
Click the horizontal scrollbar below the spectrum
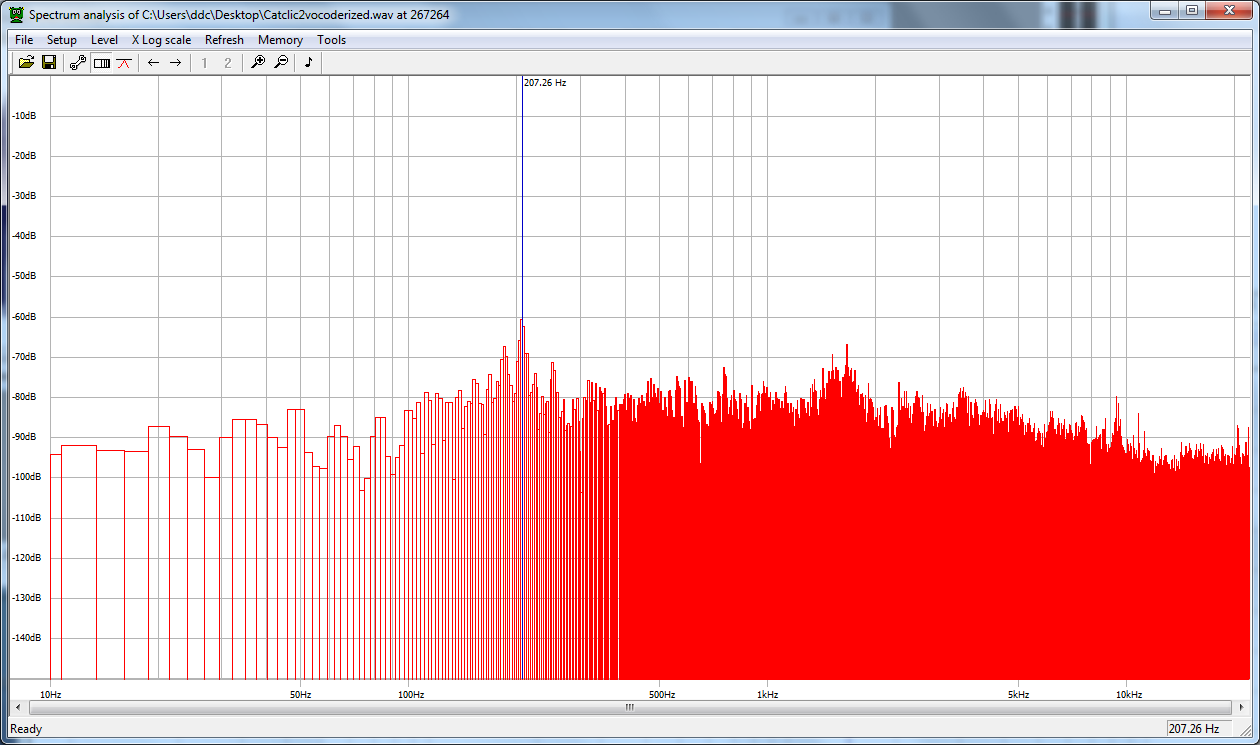(x=628, y=707)
